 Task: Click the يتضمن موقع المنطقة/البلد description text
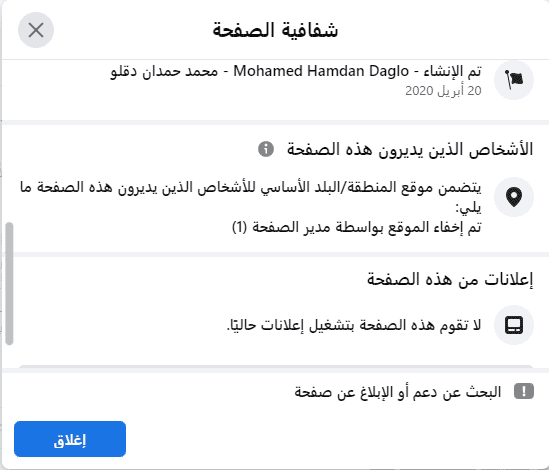click(x=250, y=197)
